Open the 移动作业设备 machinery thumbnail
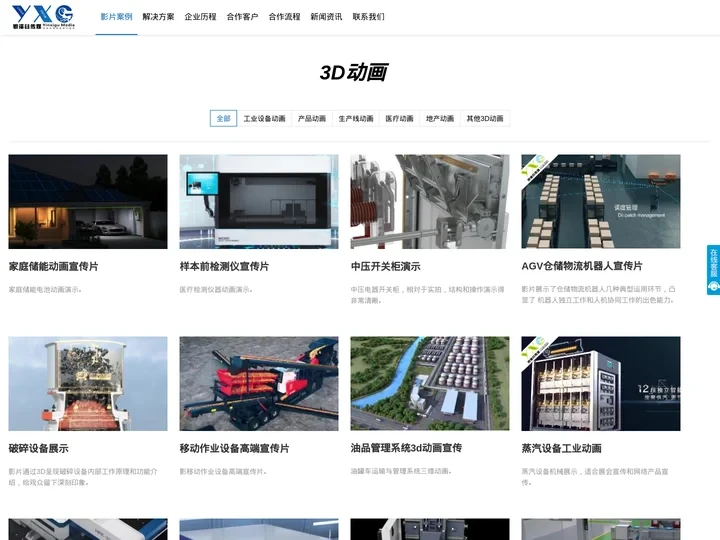Viewport: 720px width, 540px height. (x=259, y=384)
